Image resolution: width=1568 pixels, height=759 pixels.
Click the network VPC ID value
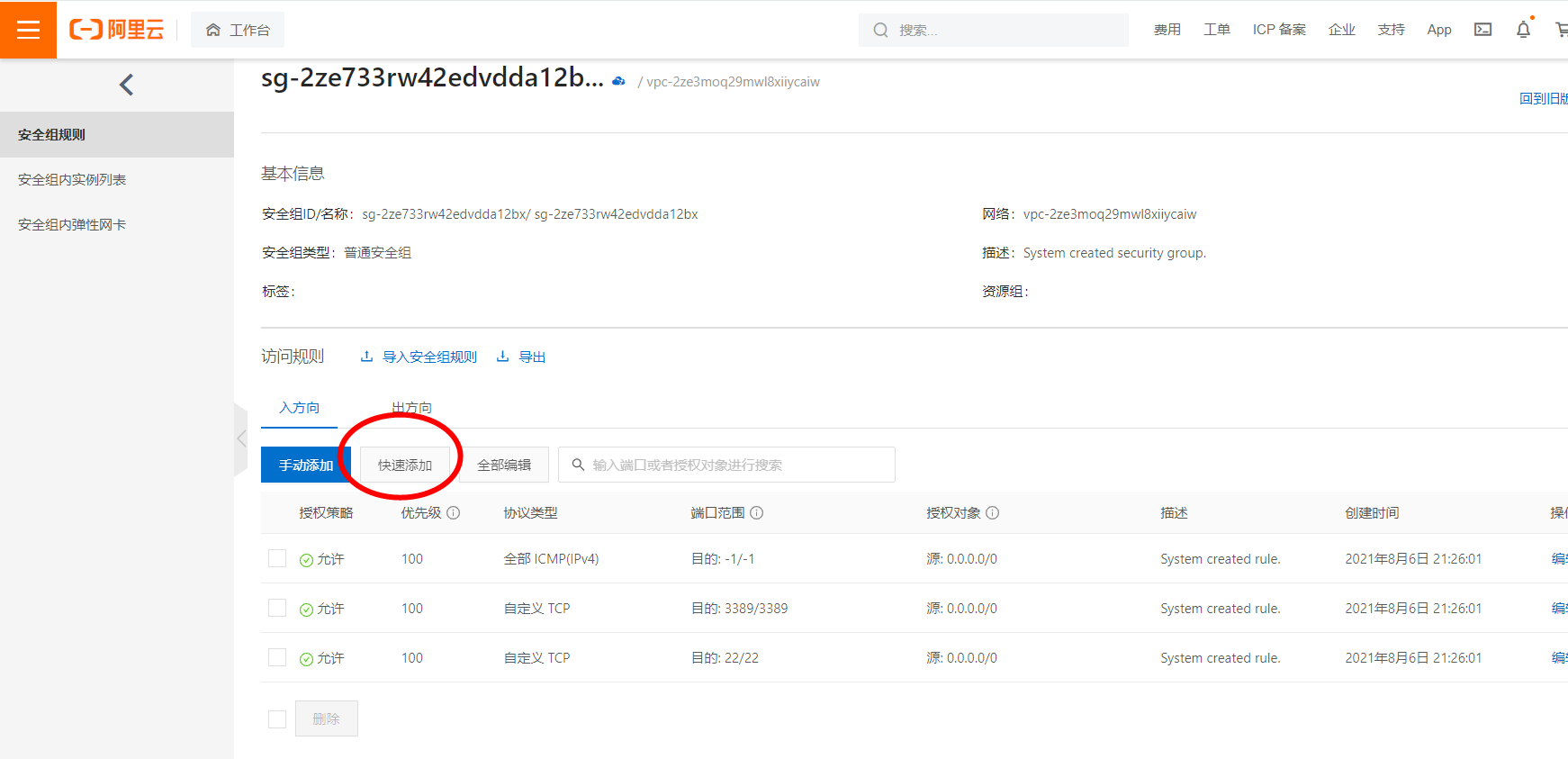1110,214
